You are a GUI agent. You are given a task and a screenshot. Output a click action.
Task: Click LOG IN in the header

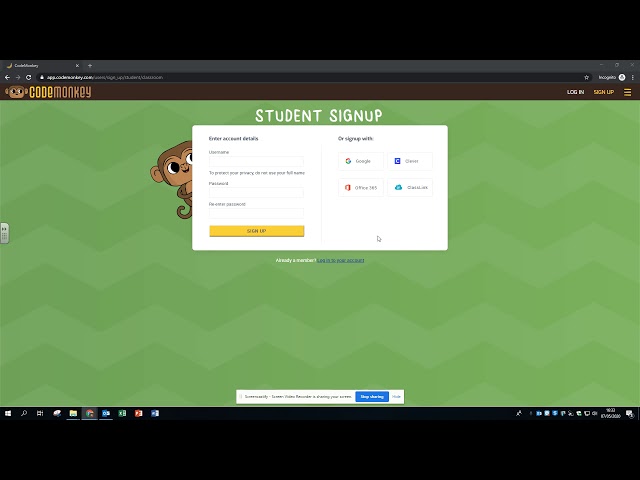click(576, 92)
